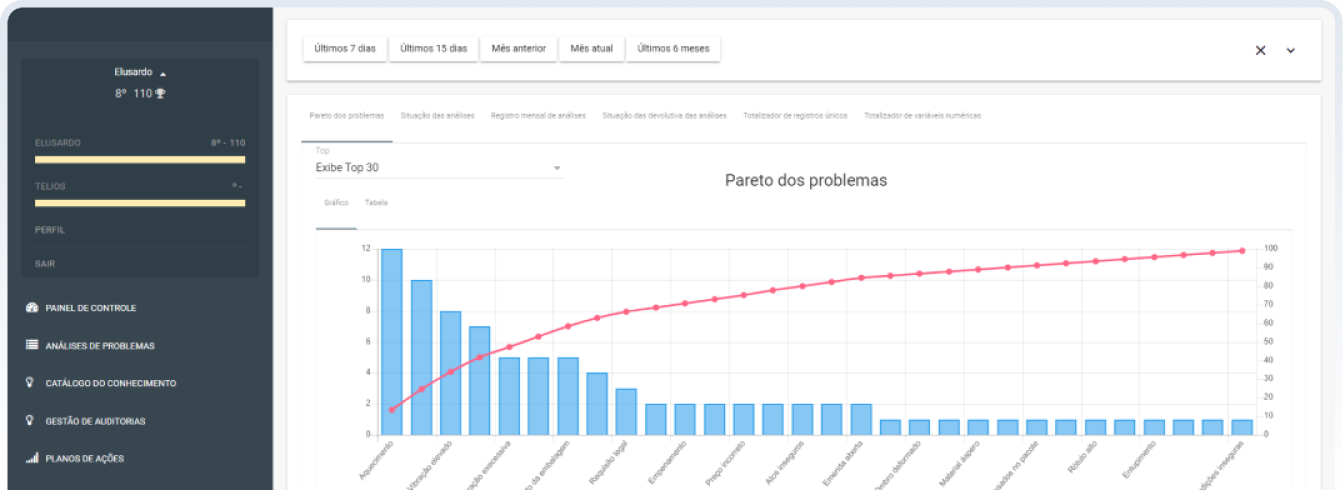Choose the Últimos 6 meses filter

click(x=673, y=49)
